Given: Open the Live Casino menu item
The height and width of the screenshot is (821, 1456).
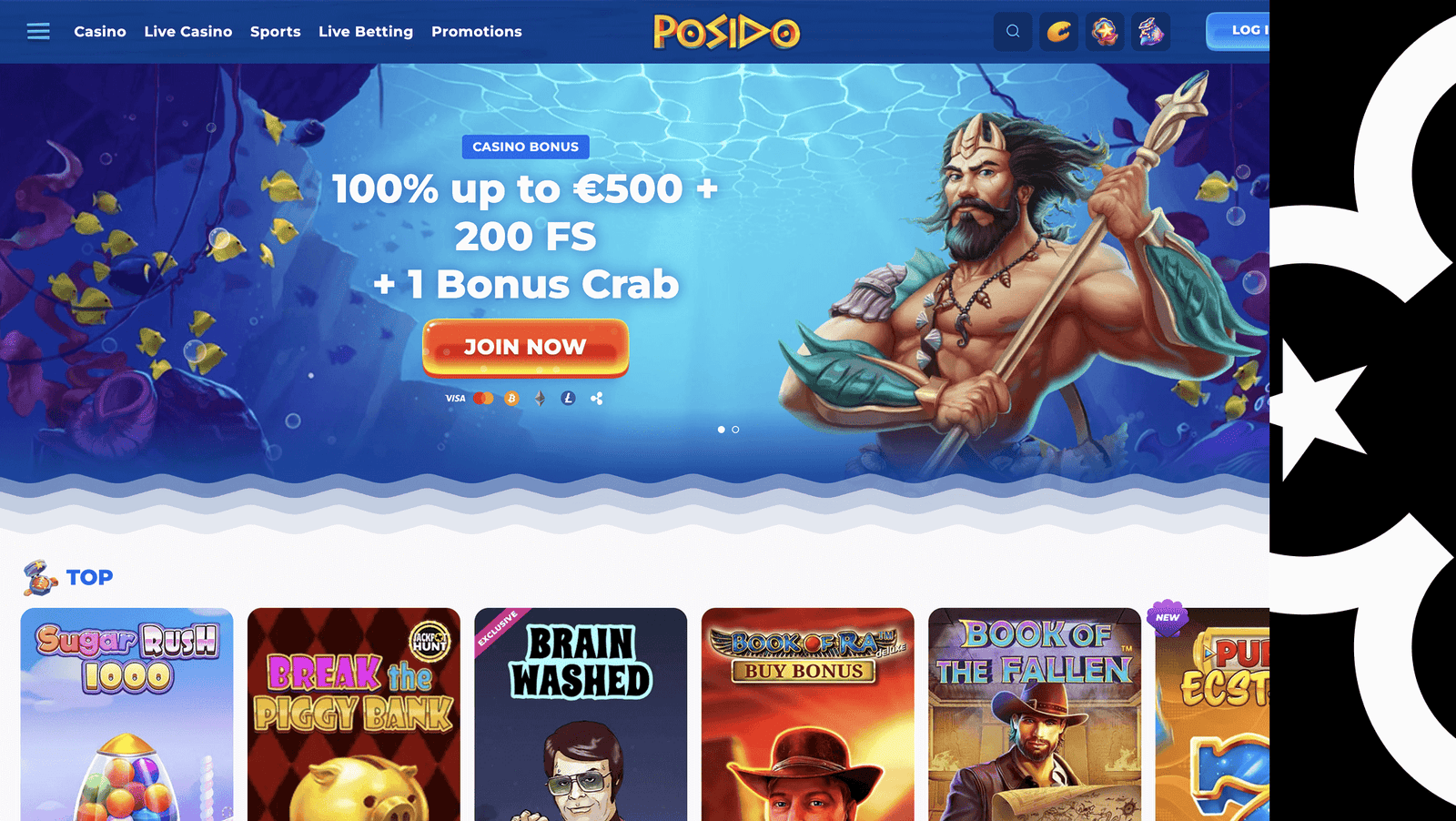Looking at the screenshot, I should coord(188,32).
